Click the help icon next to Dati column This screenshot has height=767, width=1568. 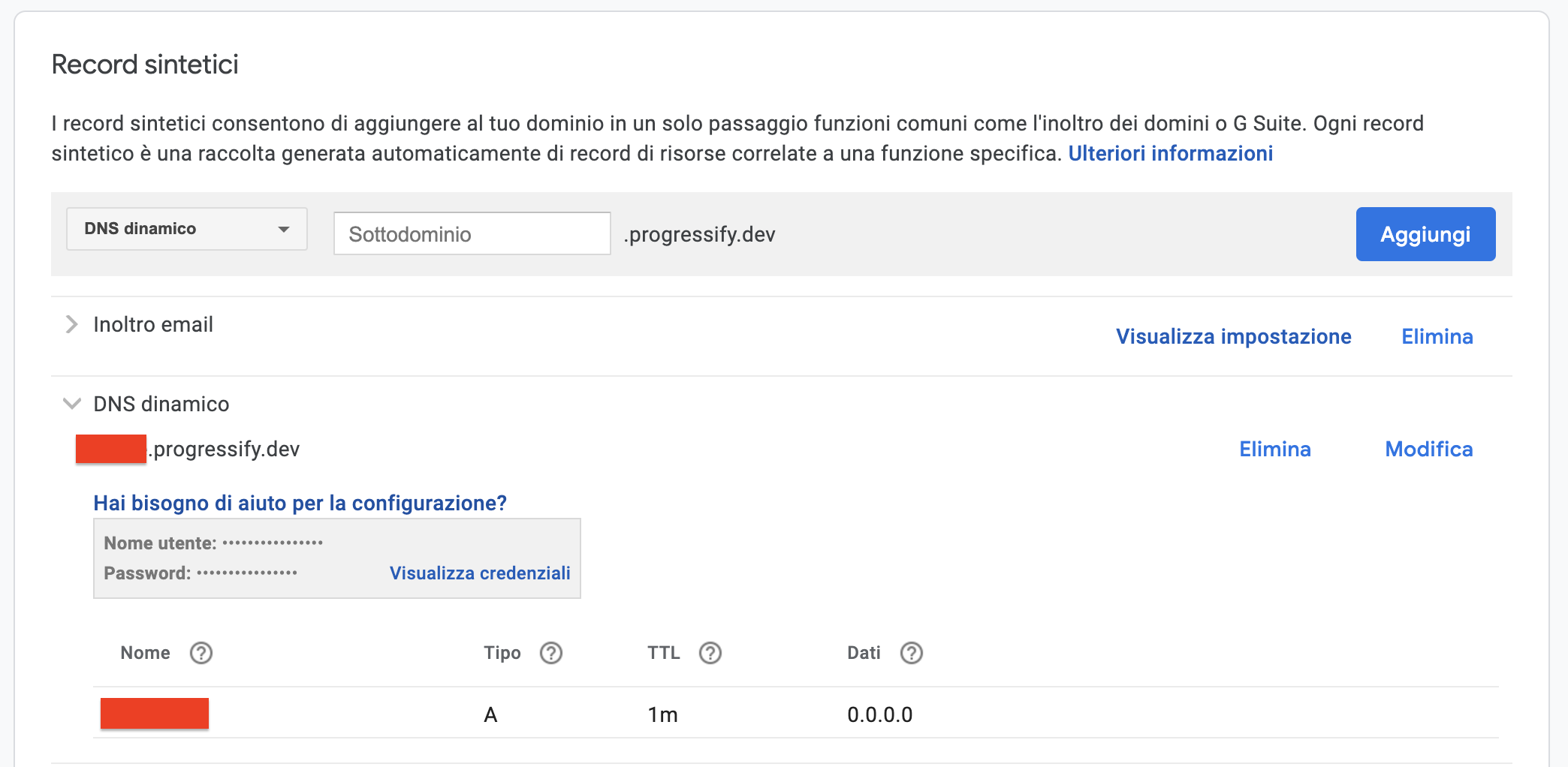click(912, 653)
